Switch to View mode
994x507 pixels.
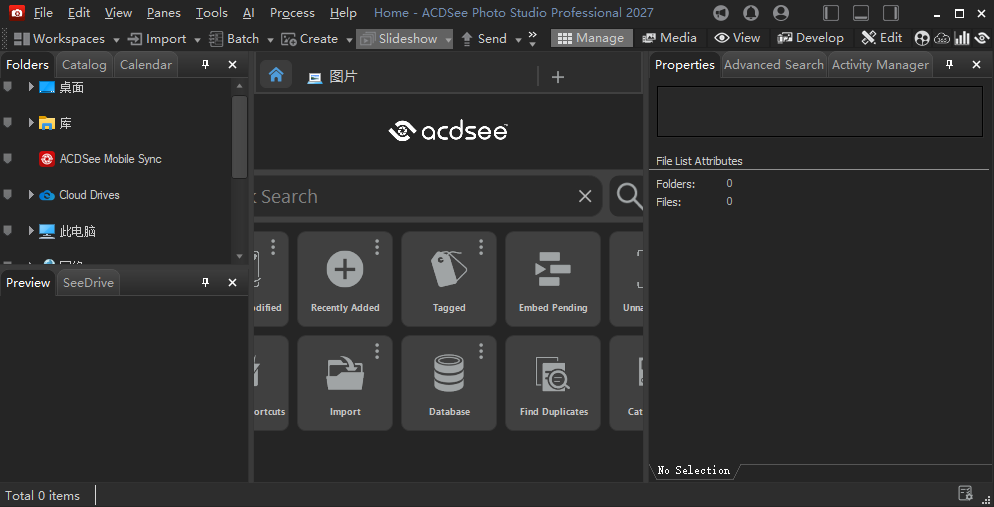(x=737, y=38)
